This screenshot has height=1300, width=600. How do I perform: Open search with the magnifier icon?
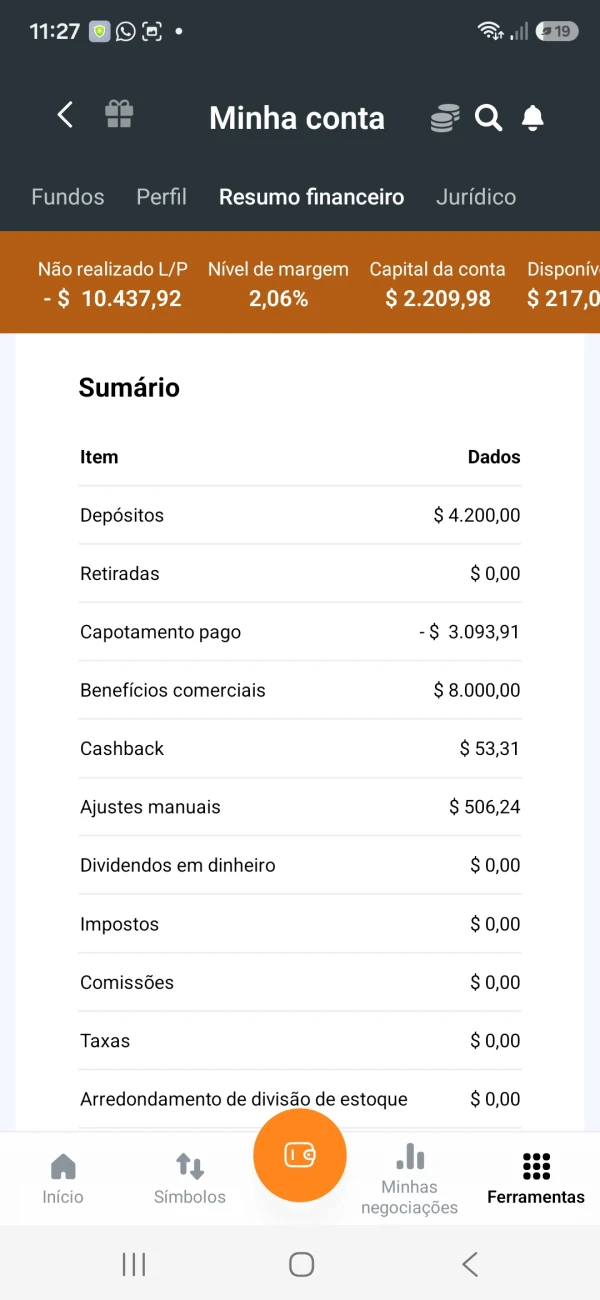point(488,118)
